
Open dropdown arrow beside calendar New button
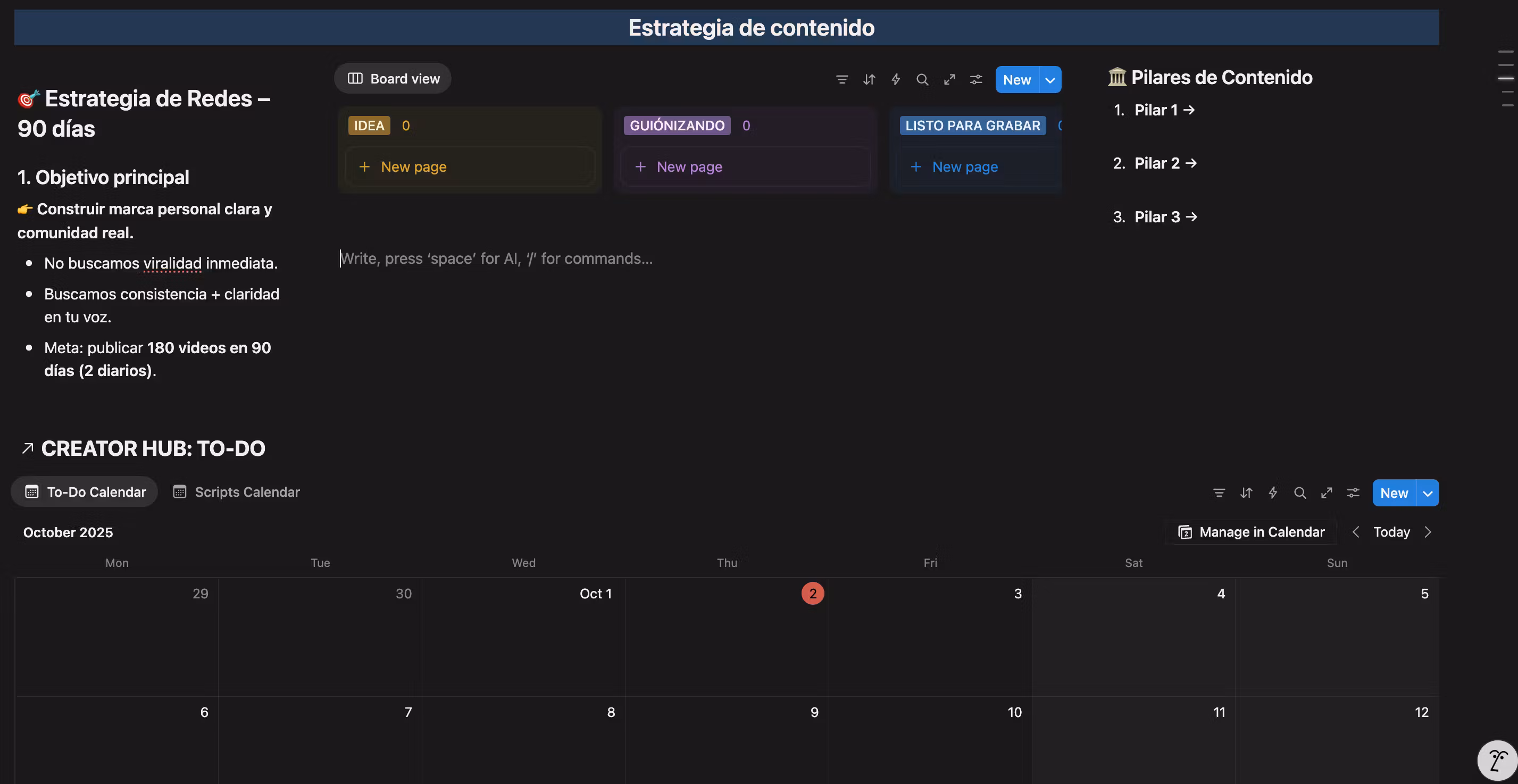click(x=1427, y=494)
